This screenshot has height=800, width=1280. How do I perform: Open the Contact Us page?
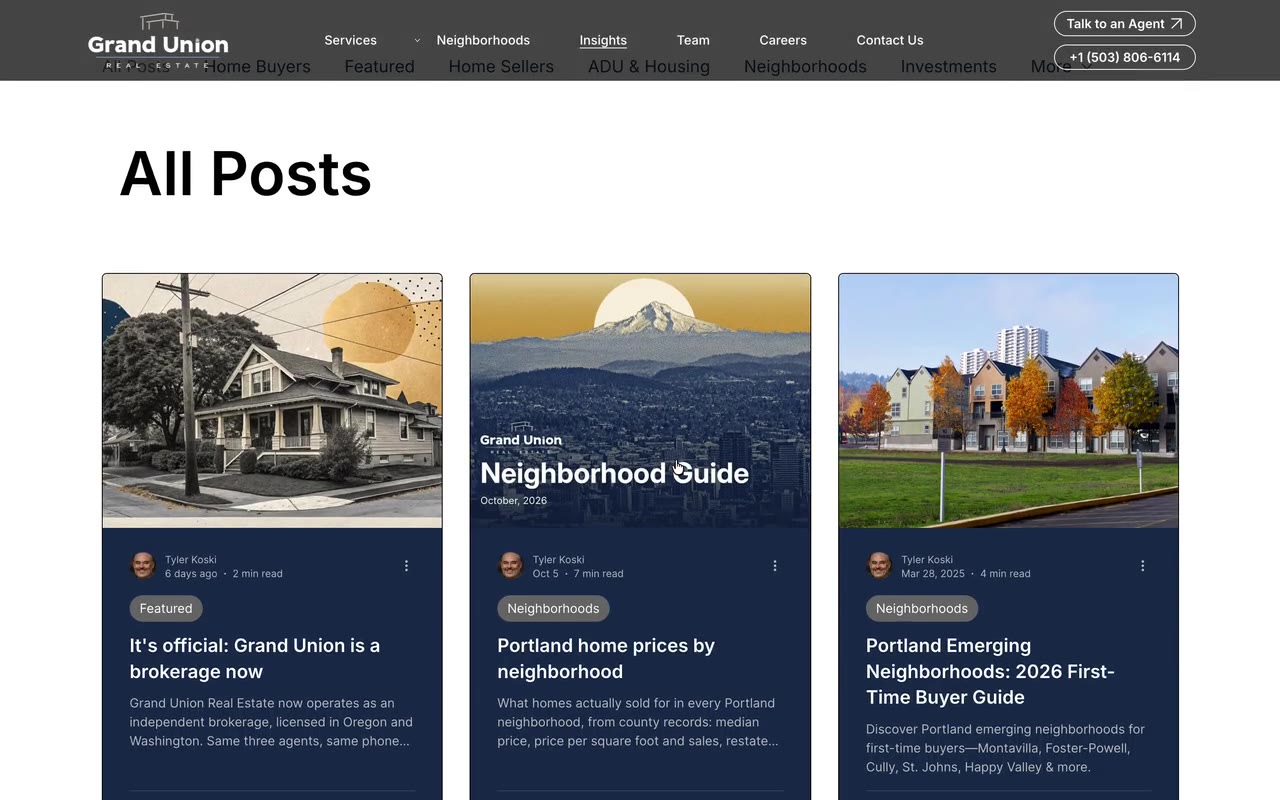tap(890, 40)
